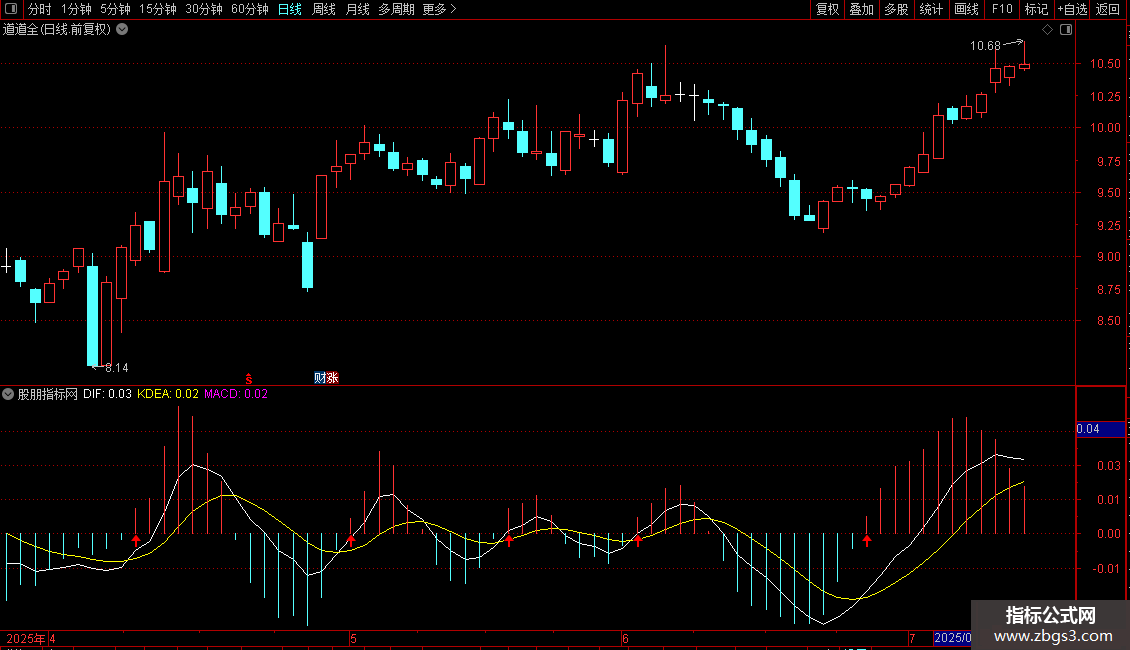The width and height of the screenshot is (1130, 650).
Task: Click the 复权 button
Action: click(x=827, y=9)
